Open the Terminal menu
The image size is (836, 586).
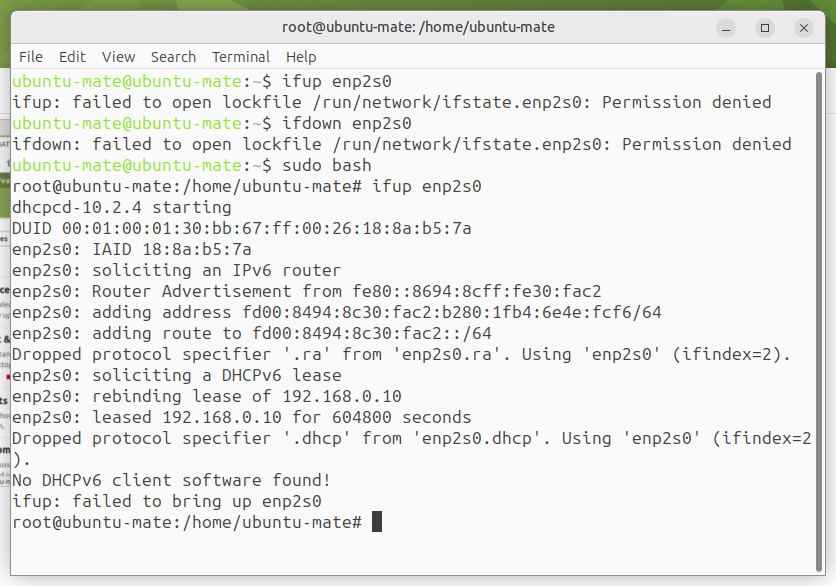[241, 57]
